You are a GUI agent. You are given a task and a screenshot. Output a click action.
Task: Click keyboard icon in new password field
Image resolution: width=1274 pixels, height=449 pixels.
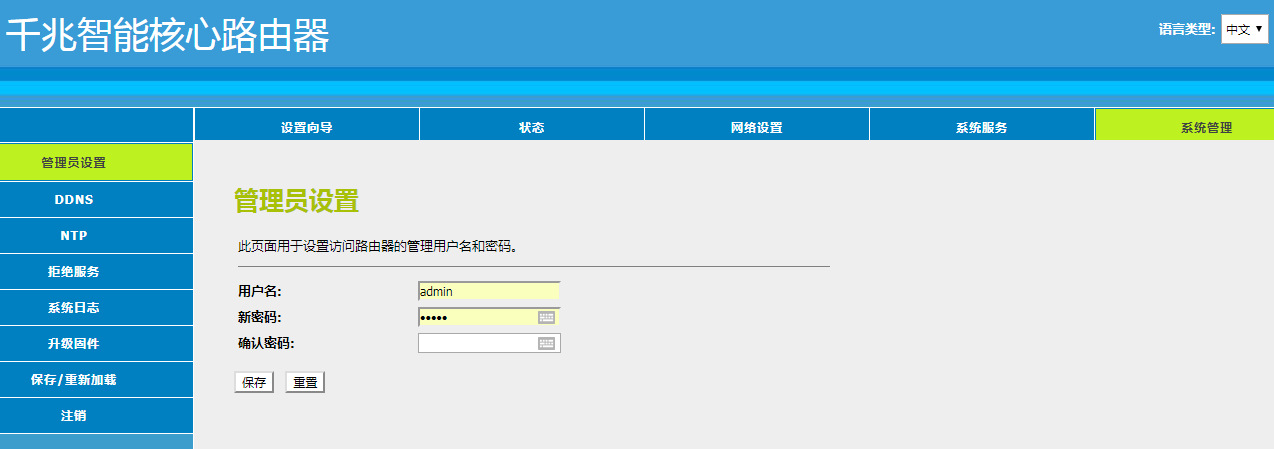coord(546,317)
